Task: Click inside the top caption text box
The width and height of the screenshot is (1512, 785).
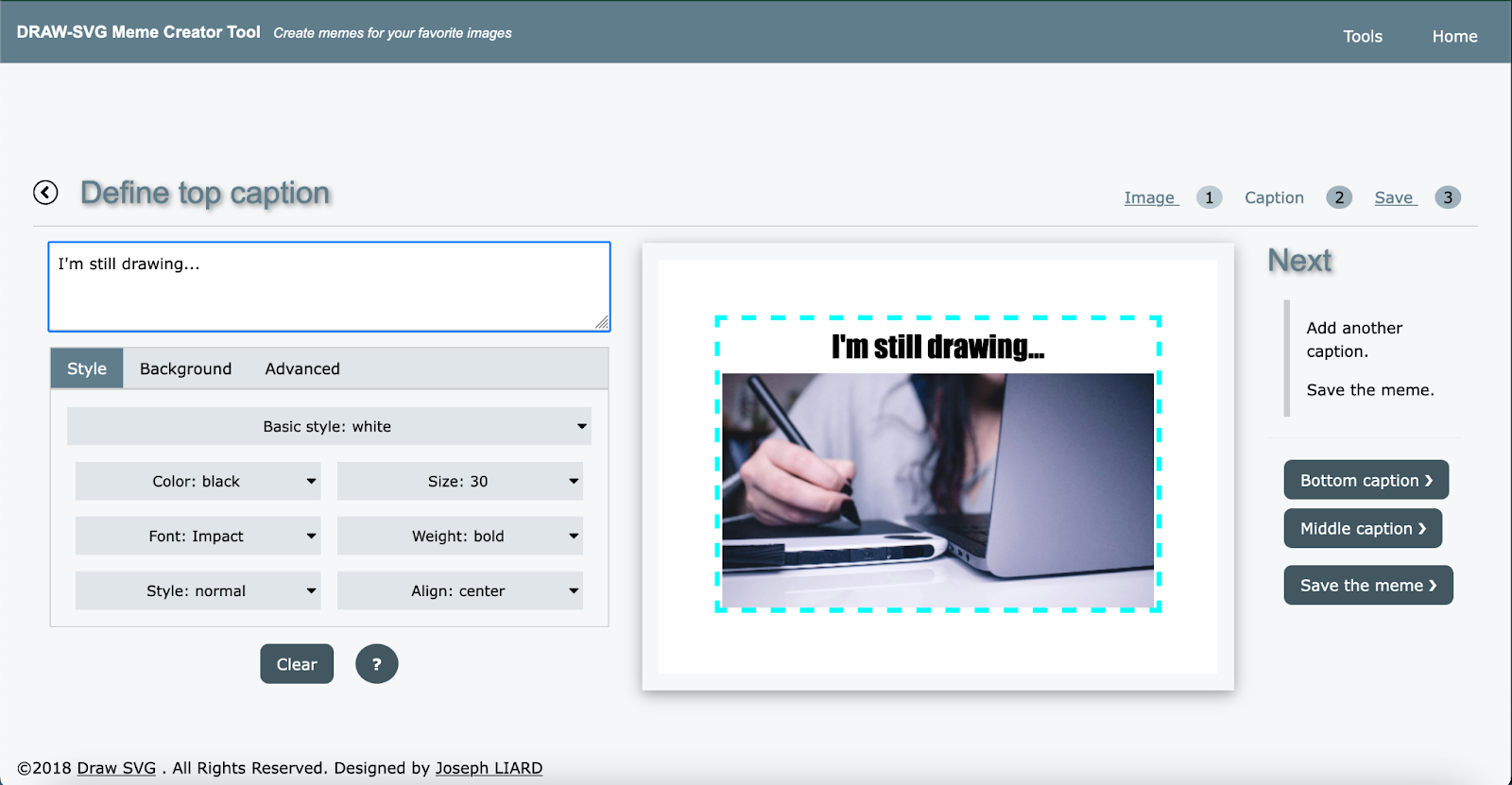Action: coord(329,287)
